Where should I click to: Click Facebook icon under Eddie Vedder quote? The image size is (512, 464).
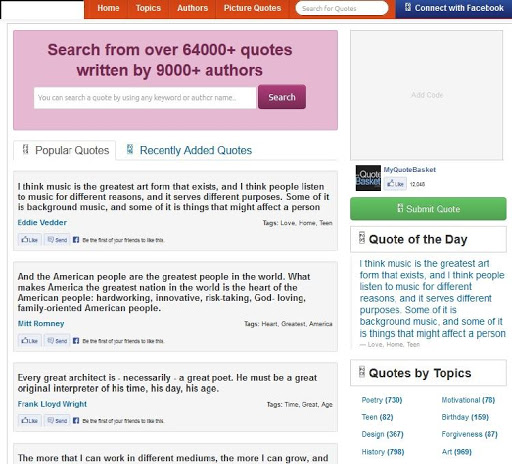coord(76,240)
